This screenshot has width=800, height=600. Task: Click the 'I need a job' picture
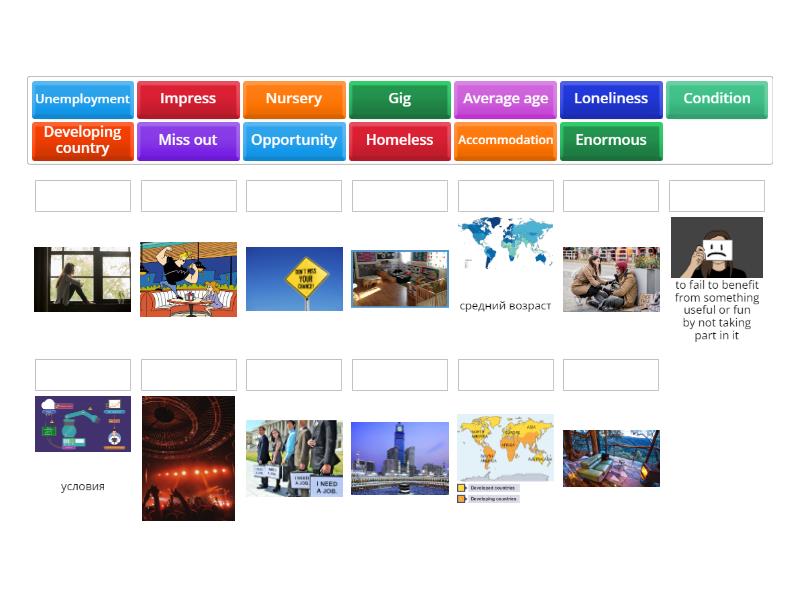click(294, 458)
